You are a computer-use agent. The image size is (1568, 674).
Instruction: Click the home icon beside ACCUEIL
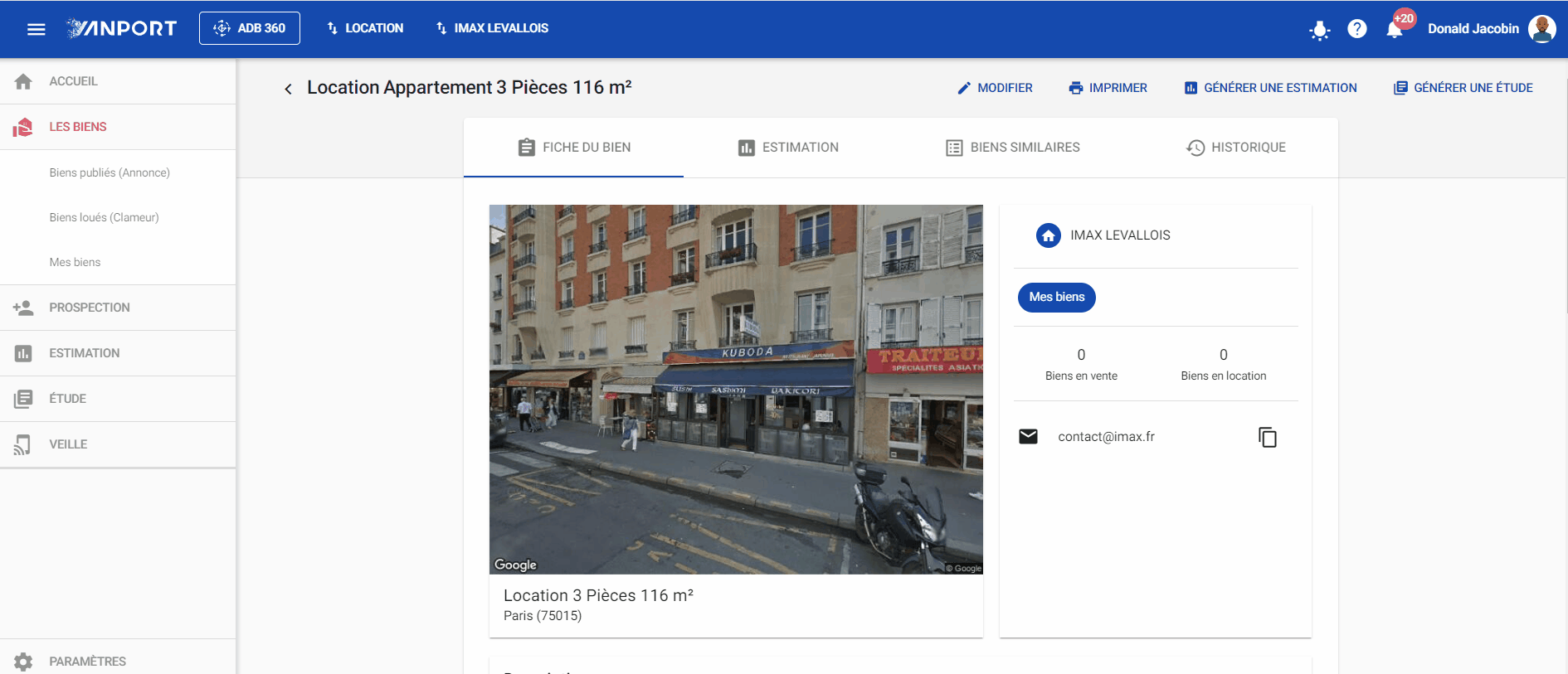pos(23,81)
